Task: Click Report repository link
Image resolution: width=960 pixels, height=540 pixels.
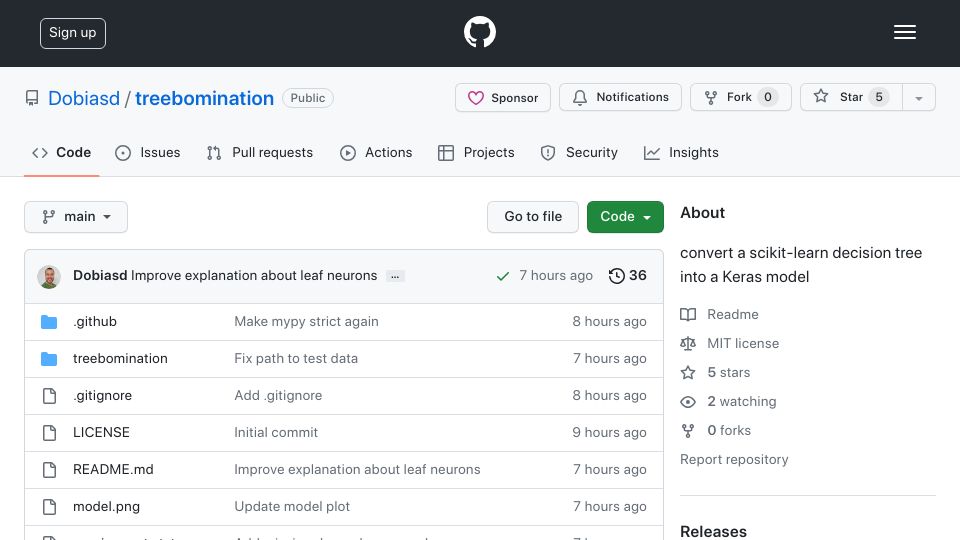Action: click(x=734, y=460)
